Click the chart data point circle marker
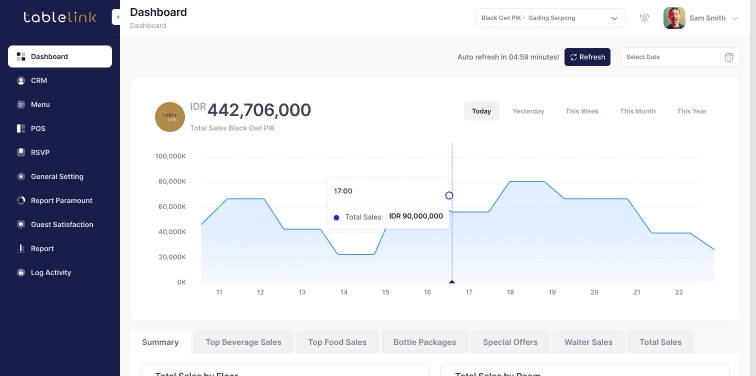 pyautogui.click(x=449, y=195)
